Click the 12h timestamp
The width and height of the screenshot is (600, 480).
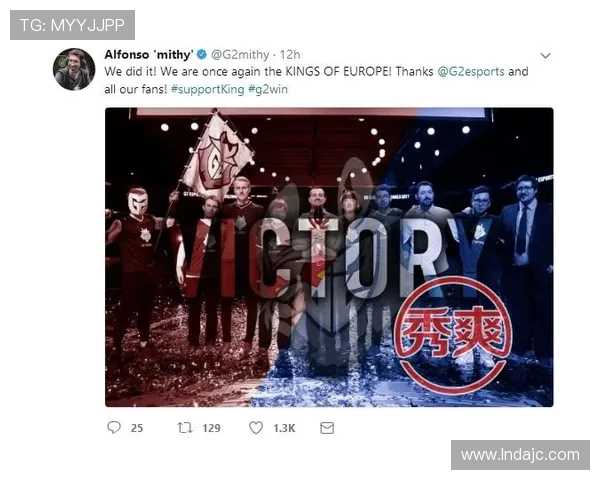tap(290, 55)
